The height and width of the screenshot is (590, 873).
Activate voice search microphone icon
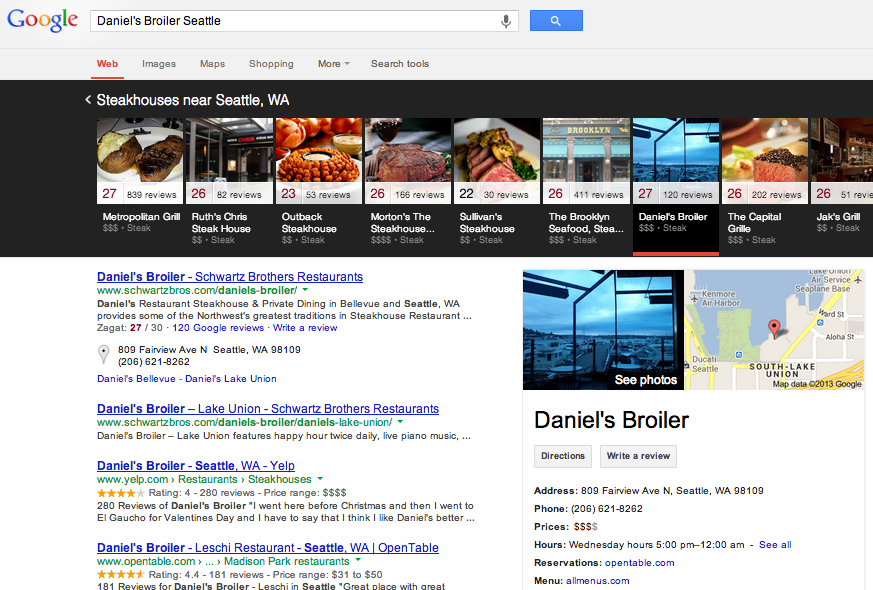click(x=506, y=21)
